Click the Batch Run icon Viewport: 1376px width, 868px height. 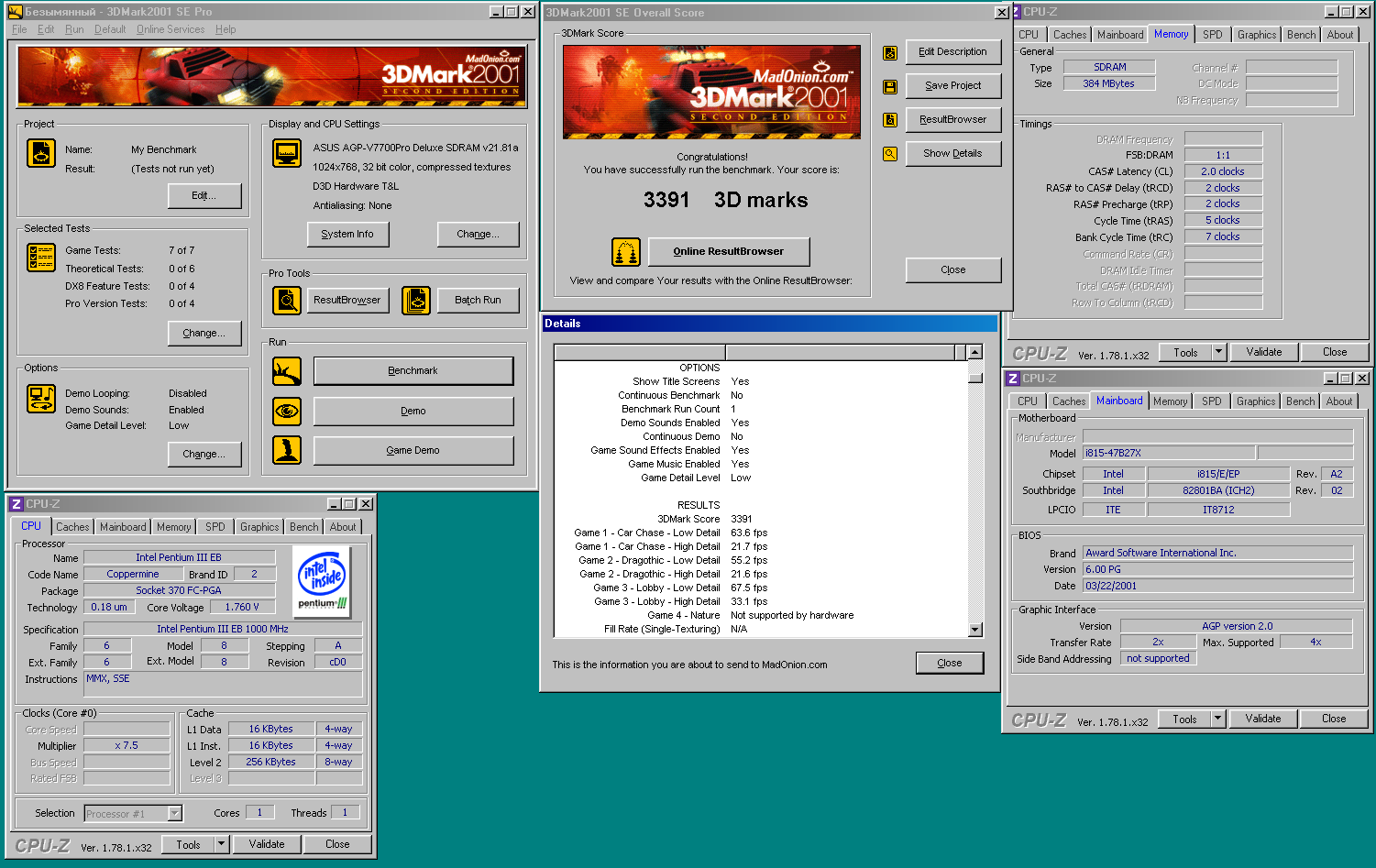pyautogui.click(x=416, y=300)
